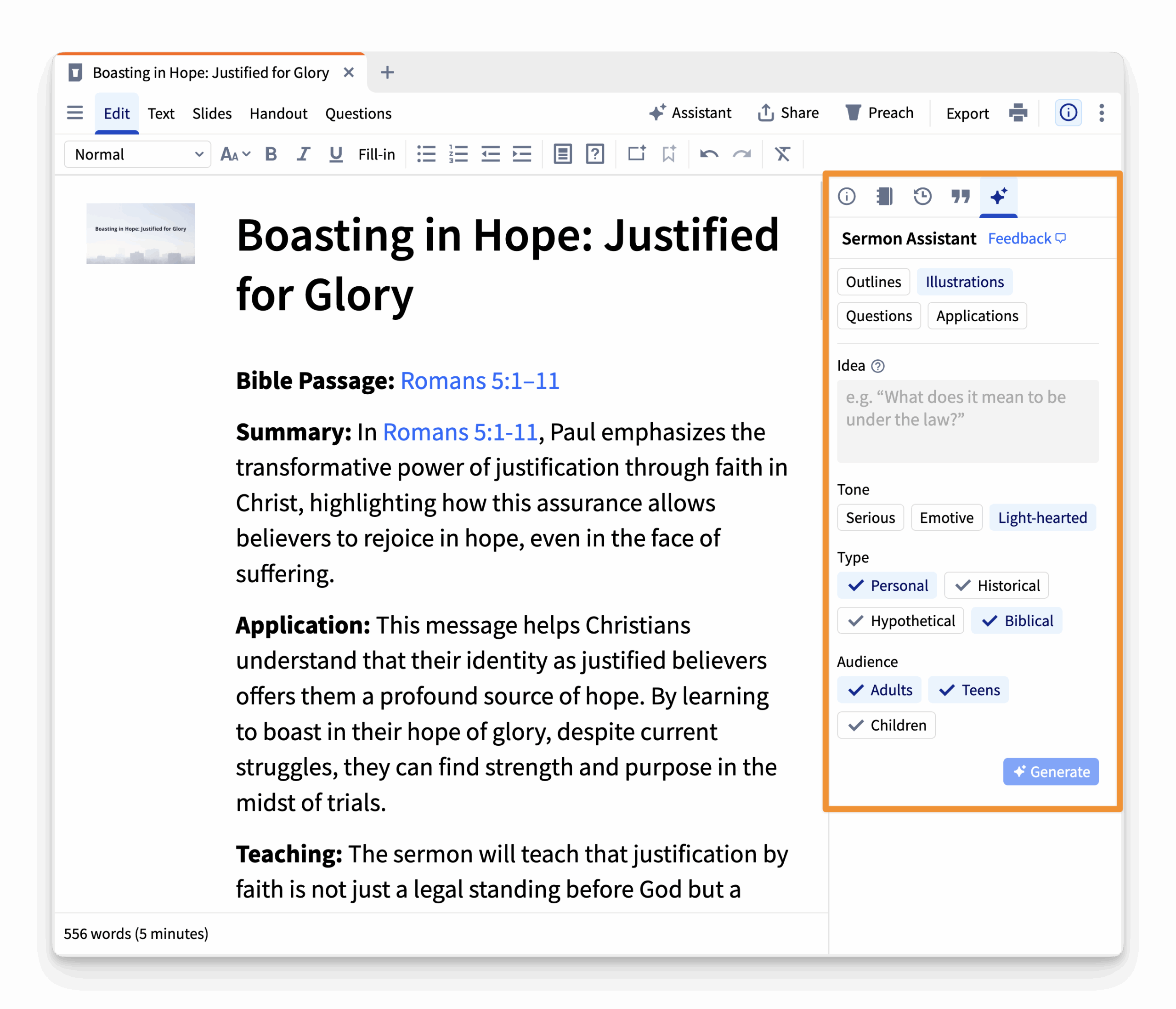Open the quotation marks sidebar tab
1176x1009 pixels.
(961, 197)
